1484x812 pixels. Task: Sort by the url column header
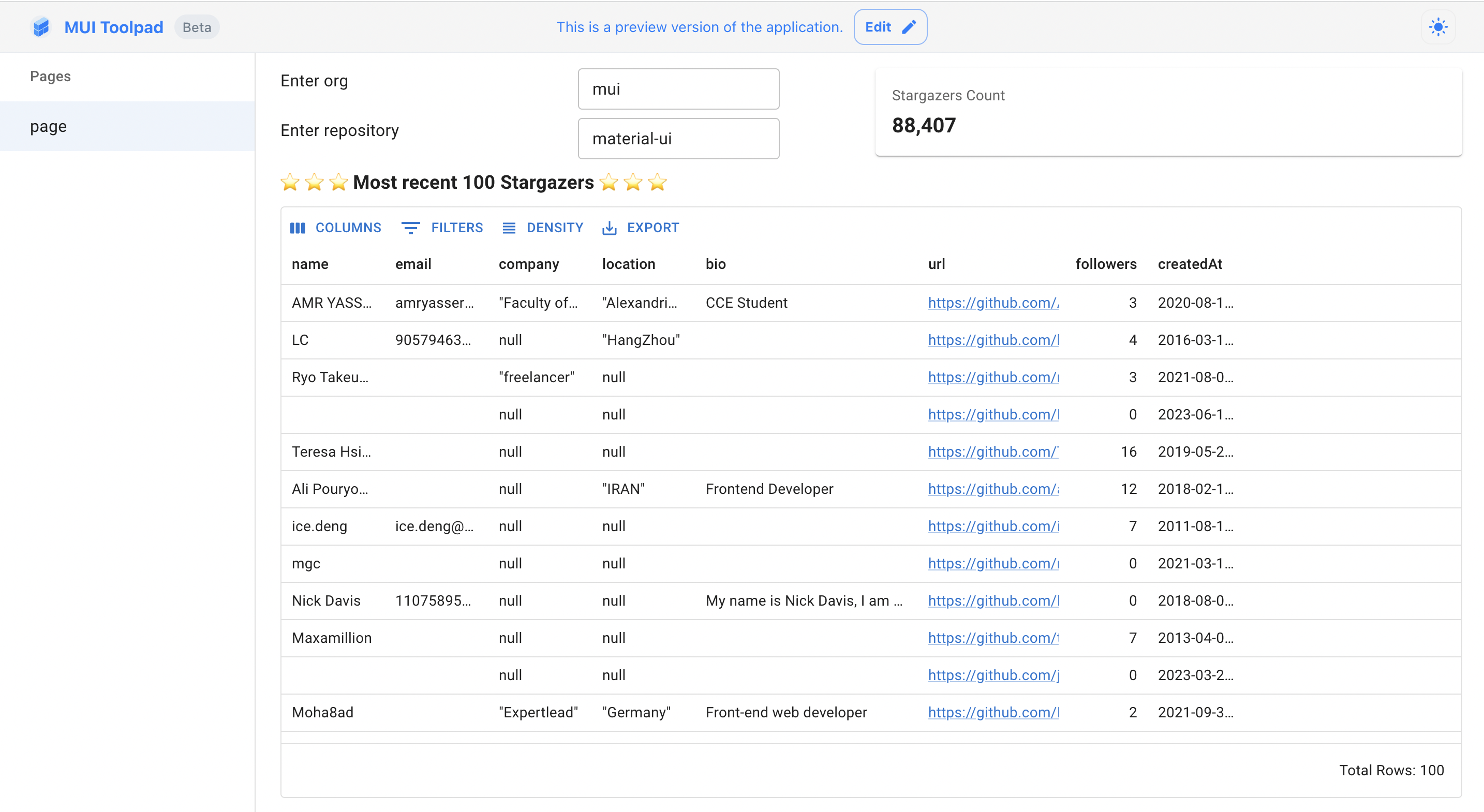coord(936,264)
